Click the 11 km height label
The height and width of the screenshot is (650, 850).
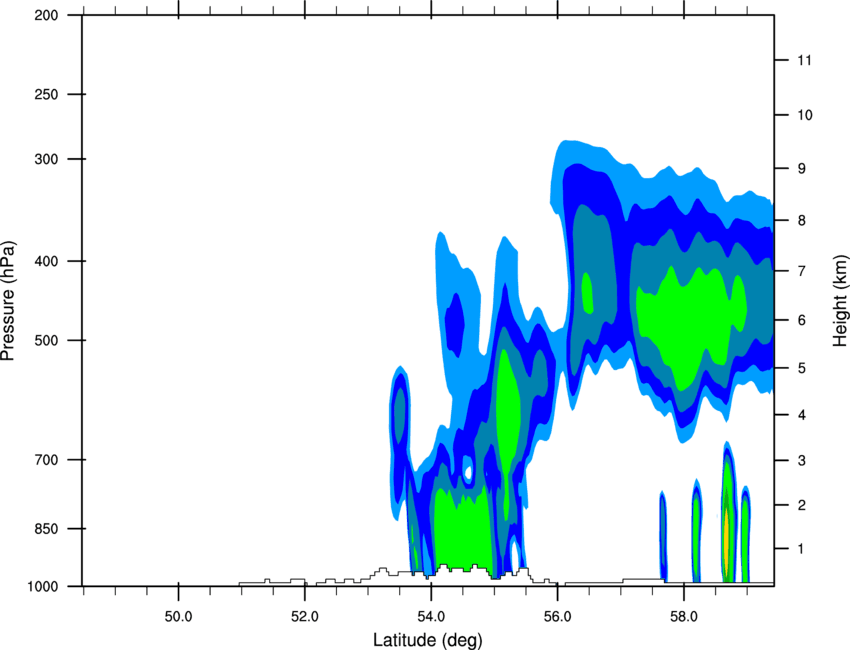[805, 60]
